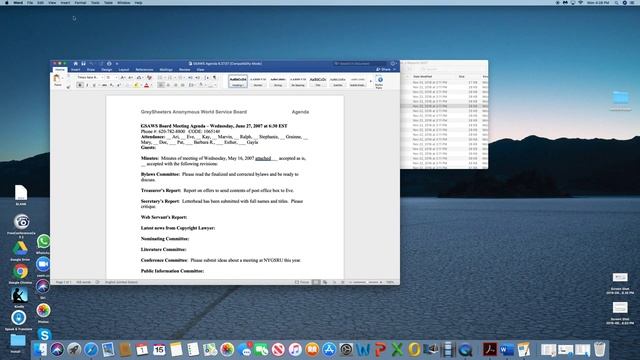Click the zoom slider in Word status bar
The height and width of the screenshot is (360, 640).
[x=366, y=282]
